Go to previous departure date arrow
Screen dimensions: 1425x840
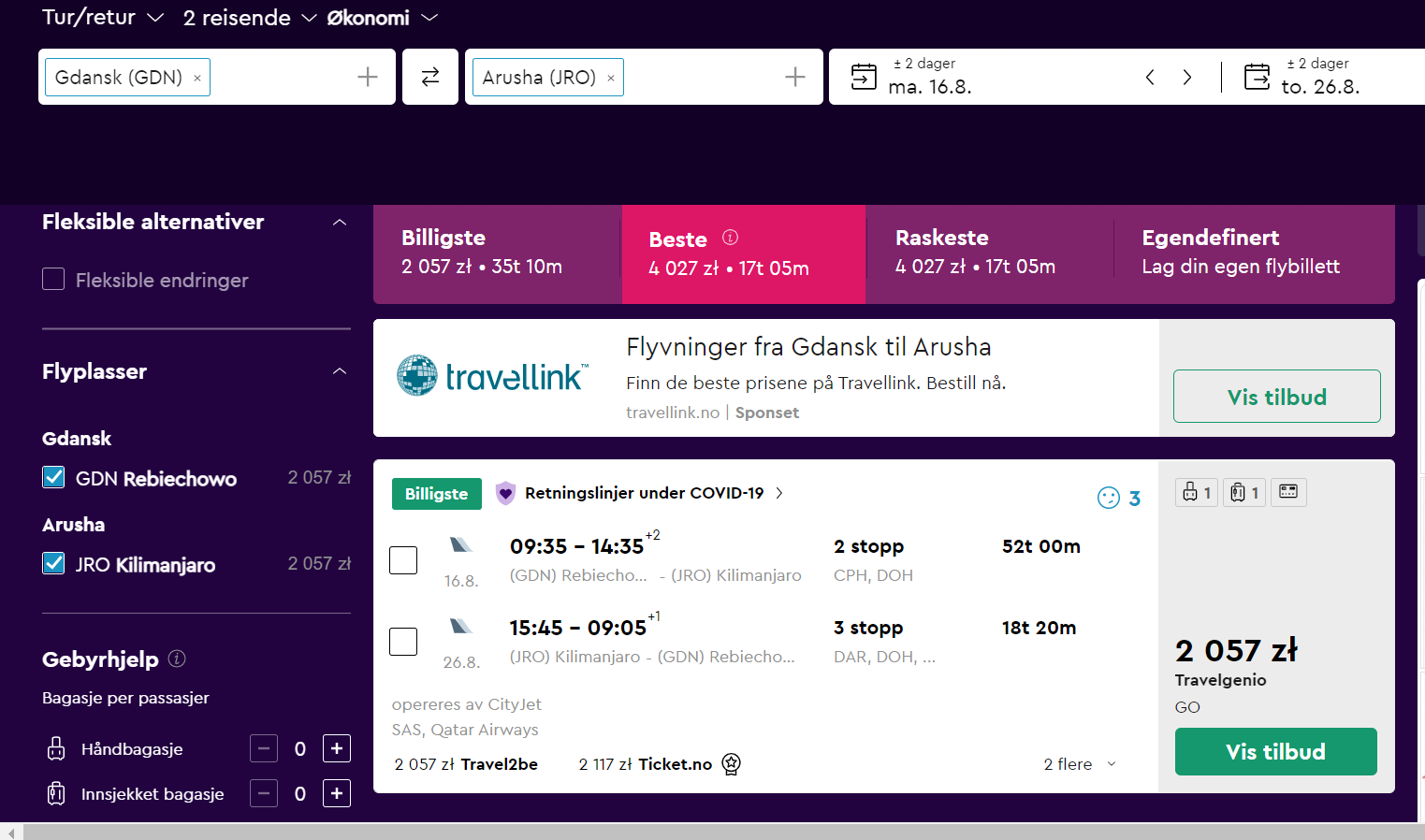point(1150,77)
